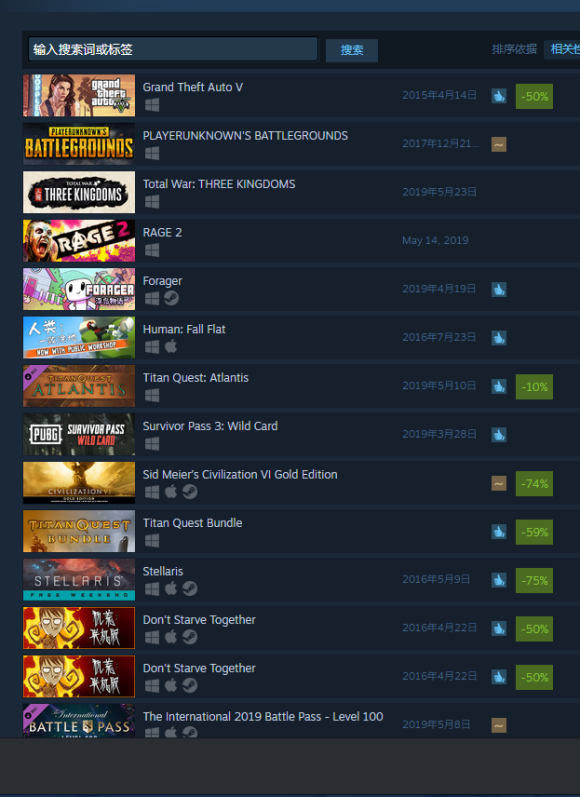580x797 pixels.
Task: Click the mixed review icon for Civilization VI Gold Edition
Action: pos(499,483)
